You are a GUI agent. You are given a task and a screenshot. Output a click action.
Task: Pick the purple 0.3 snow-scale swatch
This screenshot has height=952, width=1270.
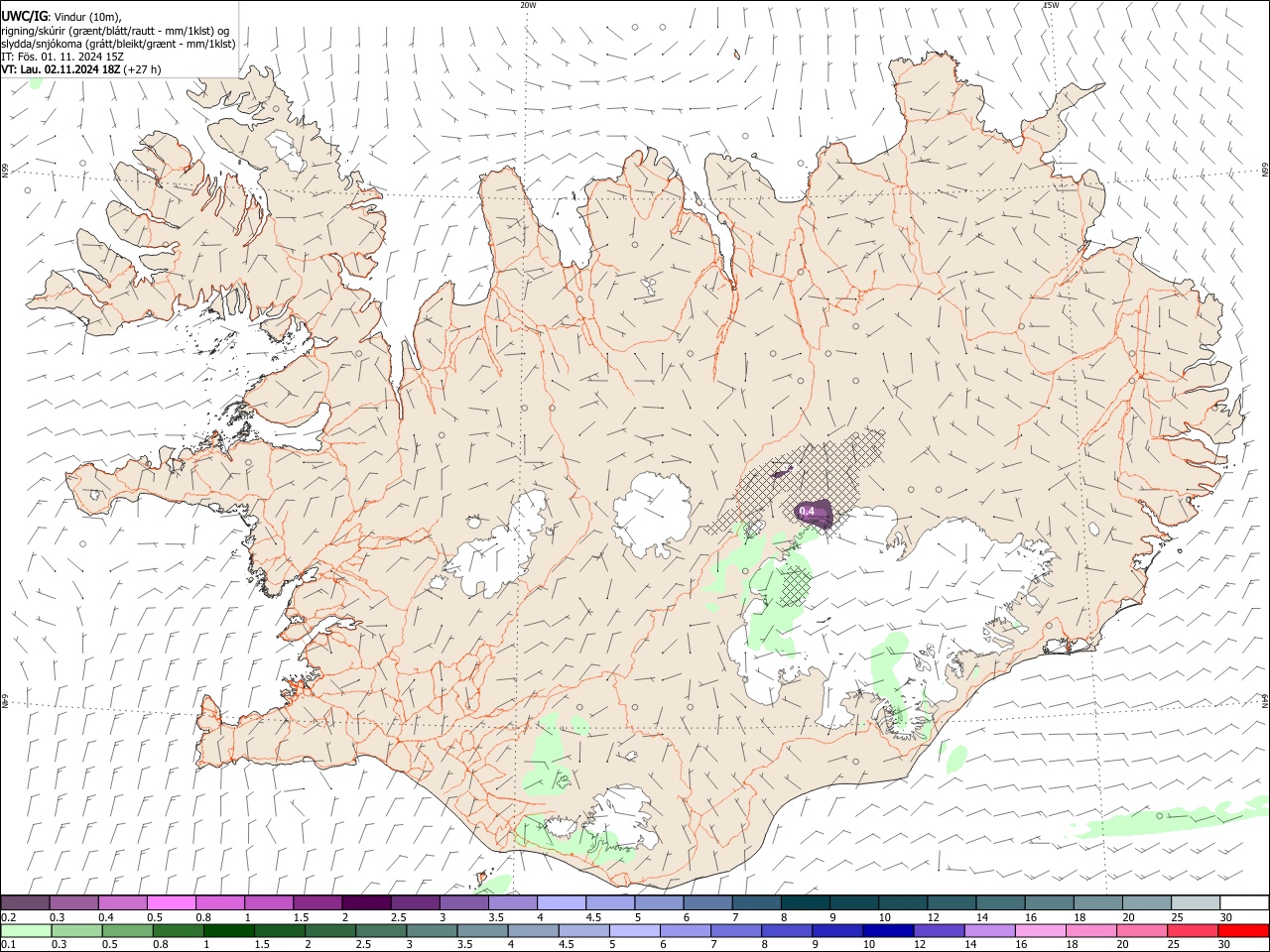tap(73, 902)
